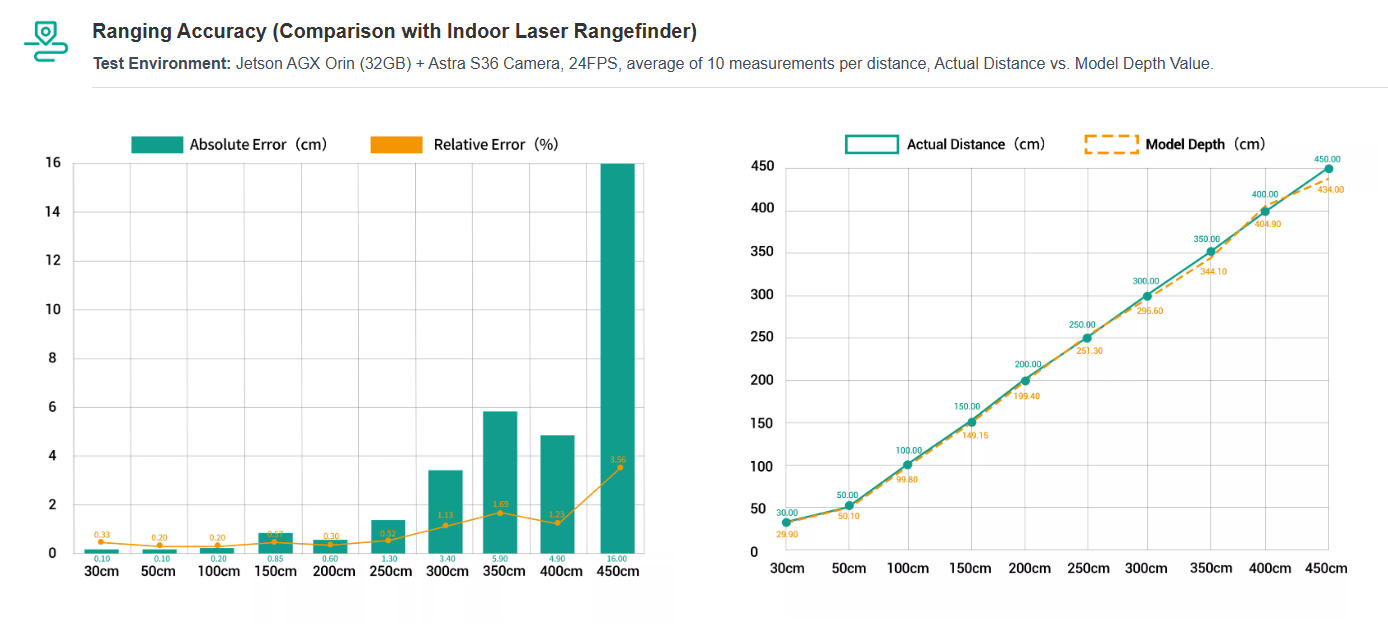Select the 99.80 model depth label
Image resolution: width=1388 pixels, height=637 pixels.
(909, 479)
